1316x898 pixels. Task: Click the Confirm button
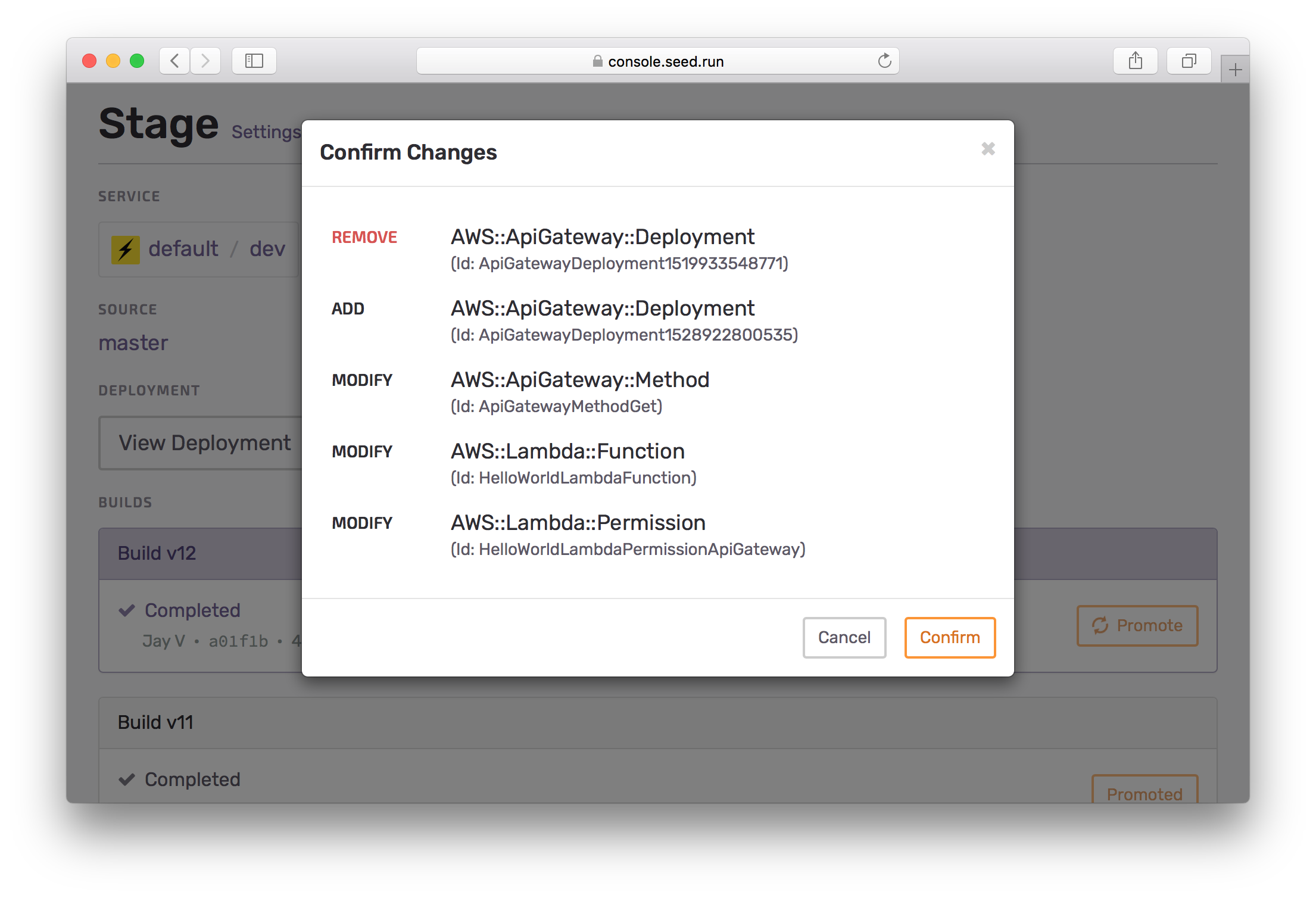(x=949, y=637)
